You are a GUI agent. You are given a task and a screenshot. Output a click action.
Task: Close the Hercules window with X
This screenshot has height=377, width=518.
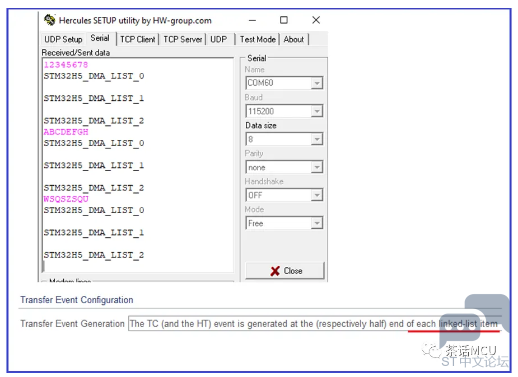tap(316, 20)
